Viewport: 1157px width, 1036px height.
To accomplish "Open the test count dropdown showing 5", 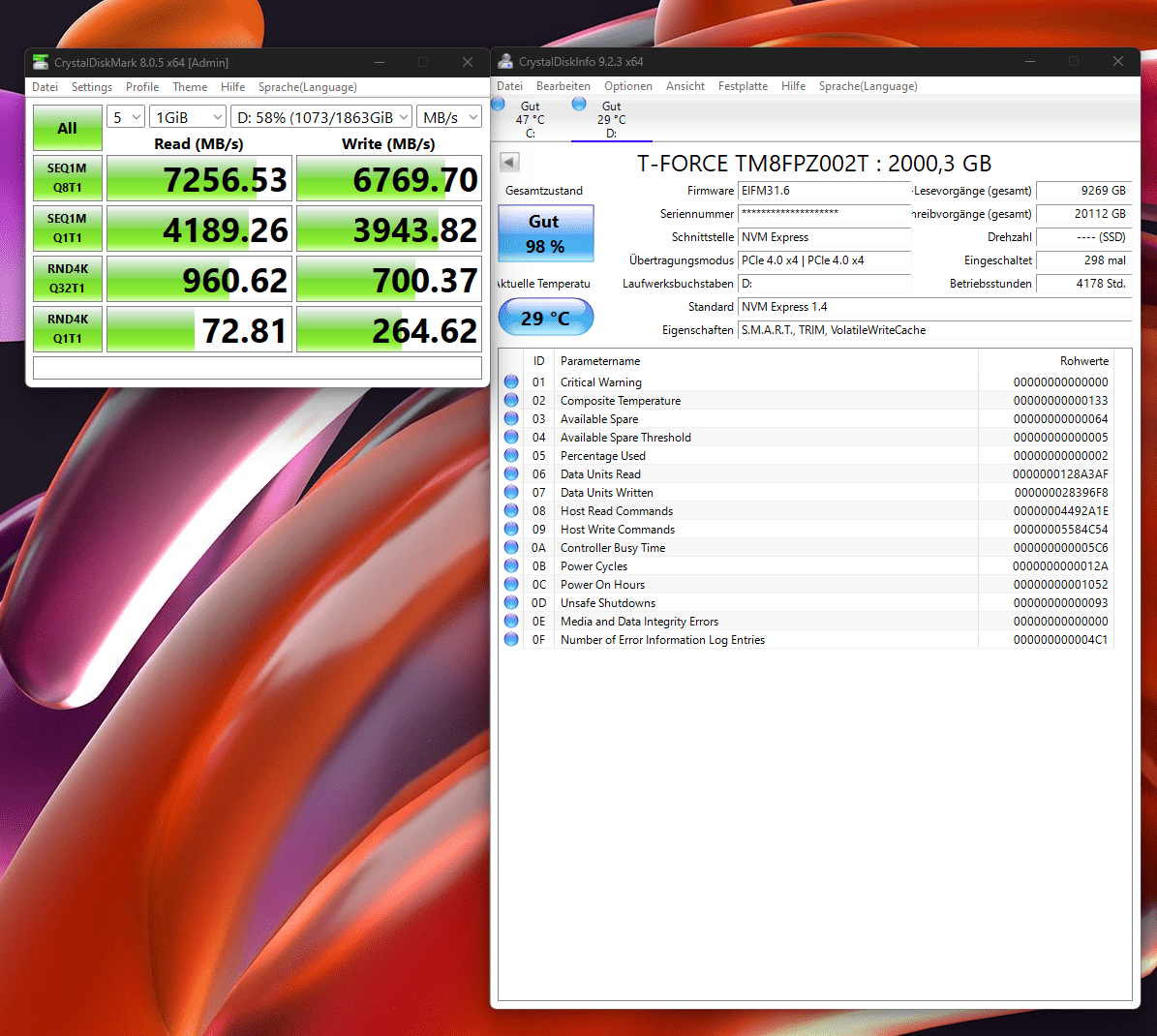I will (126, 117).
